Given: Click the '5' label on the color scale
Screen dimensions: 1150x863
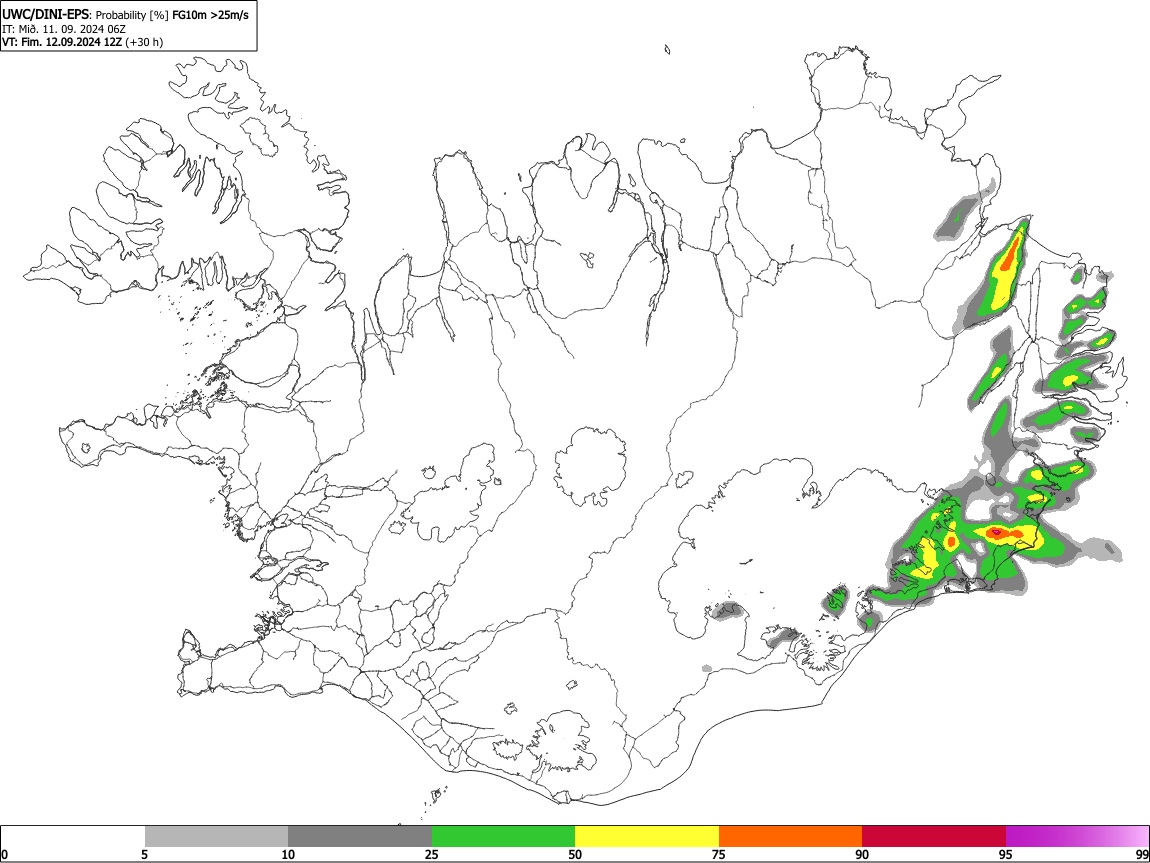Looking at the screenshot, I should click(x=144, y=854).
